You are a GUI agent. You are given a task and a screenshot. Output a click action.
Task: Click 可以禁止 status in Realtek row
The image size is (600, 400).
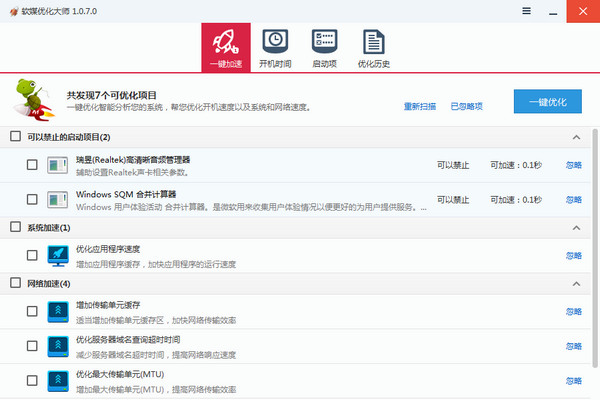(x=453, y=165)
